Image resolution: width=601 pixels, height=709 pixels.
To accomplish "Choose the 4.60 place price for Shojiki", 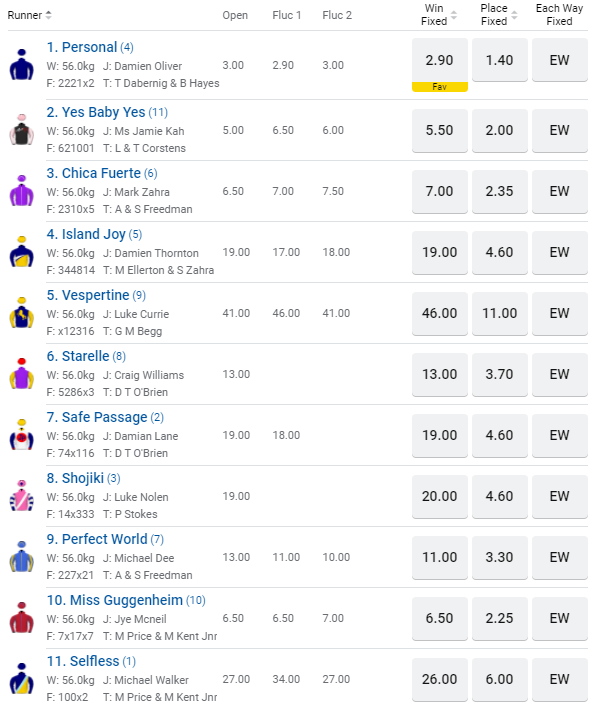I will click(499, 496).
